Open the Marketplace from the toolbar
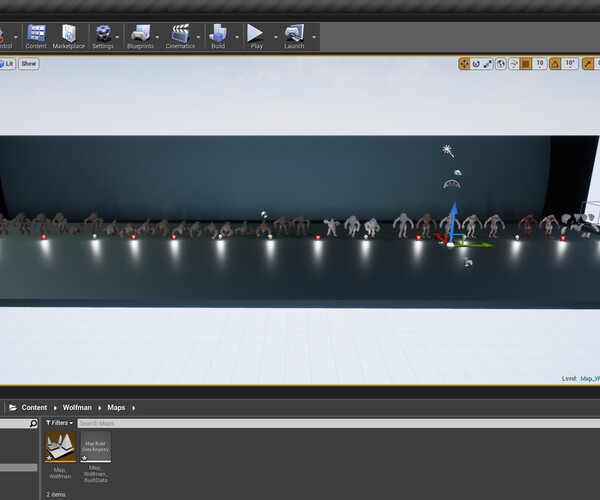 point(69,37)
